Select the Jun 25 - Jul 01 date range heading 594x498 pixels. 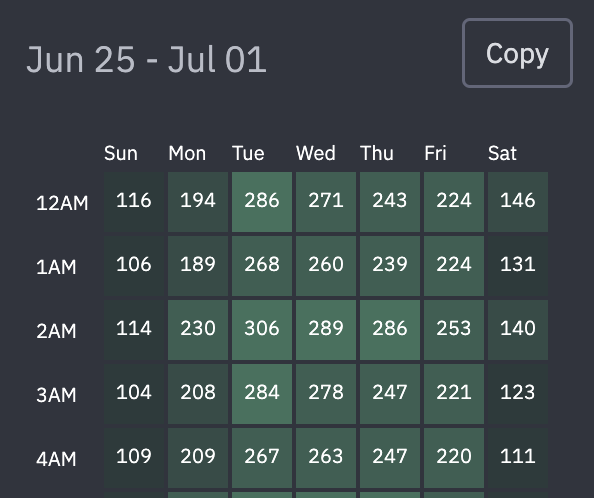tap(147, 59)
